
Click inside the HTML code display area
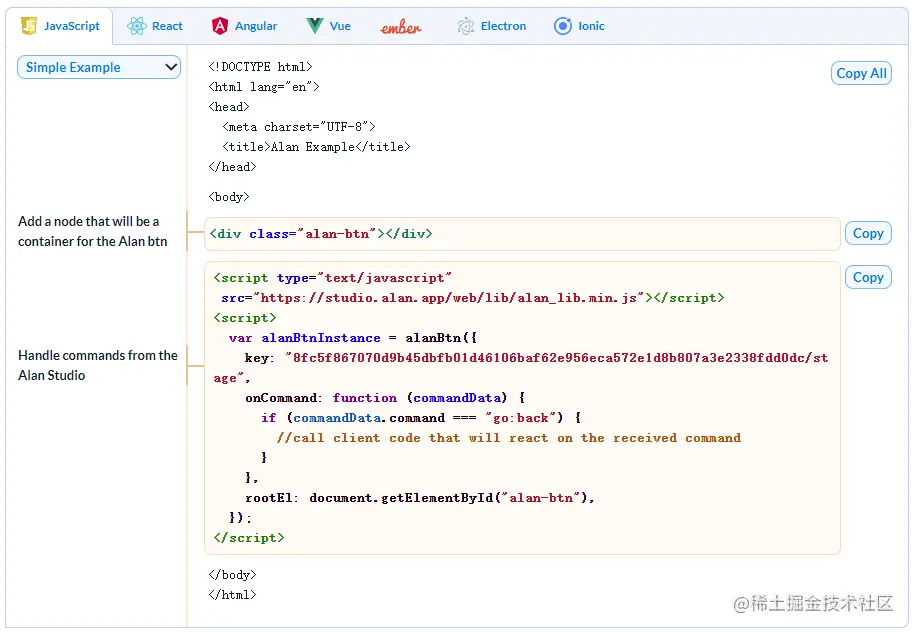pyautogui.click(x=400, y=140)
